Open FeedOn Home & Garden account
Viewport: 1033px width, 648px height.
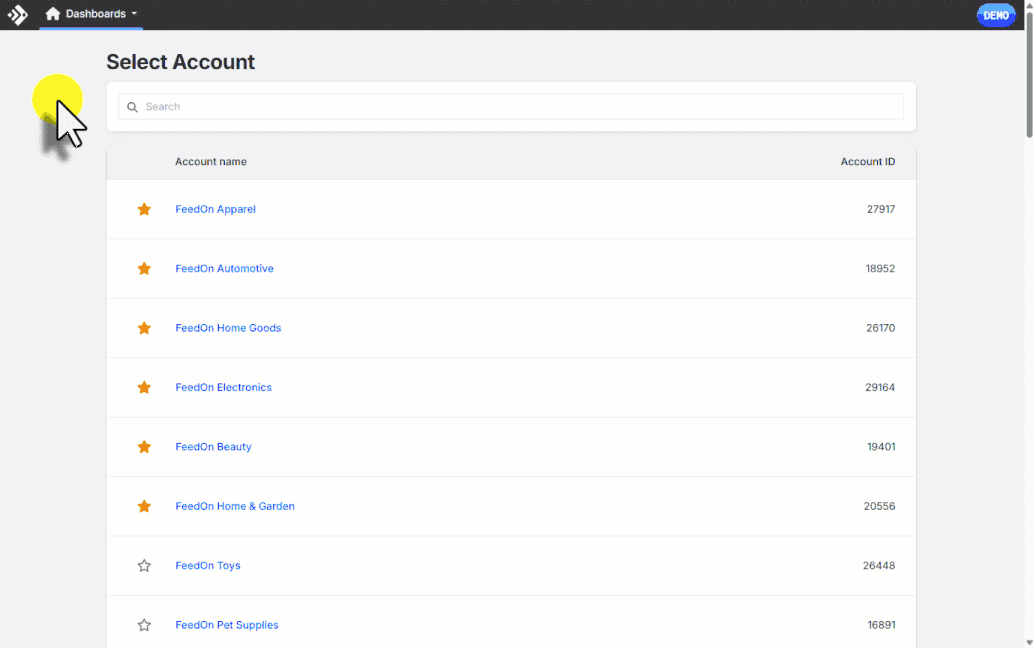235,506
